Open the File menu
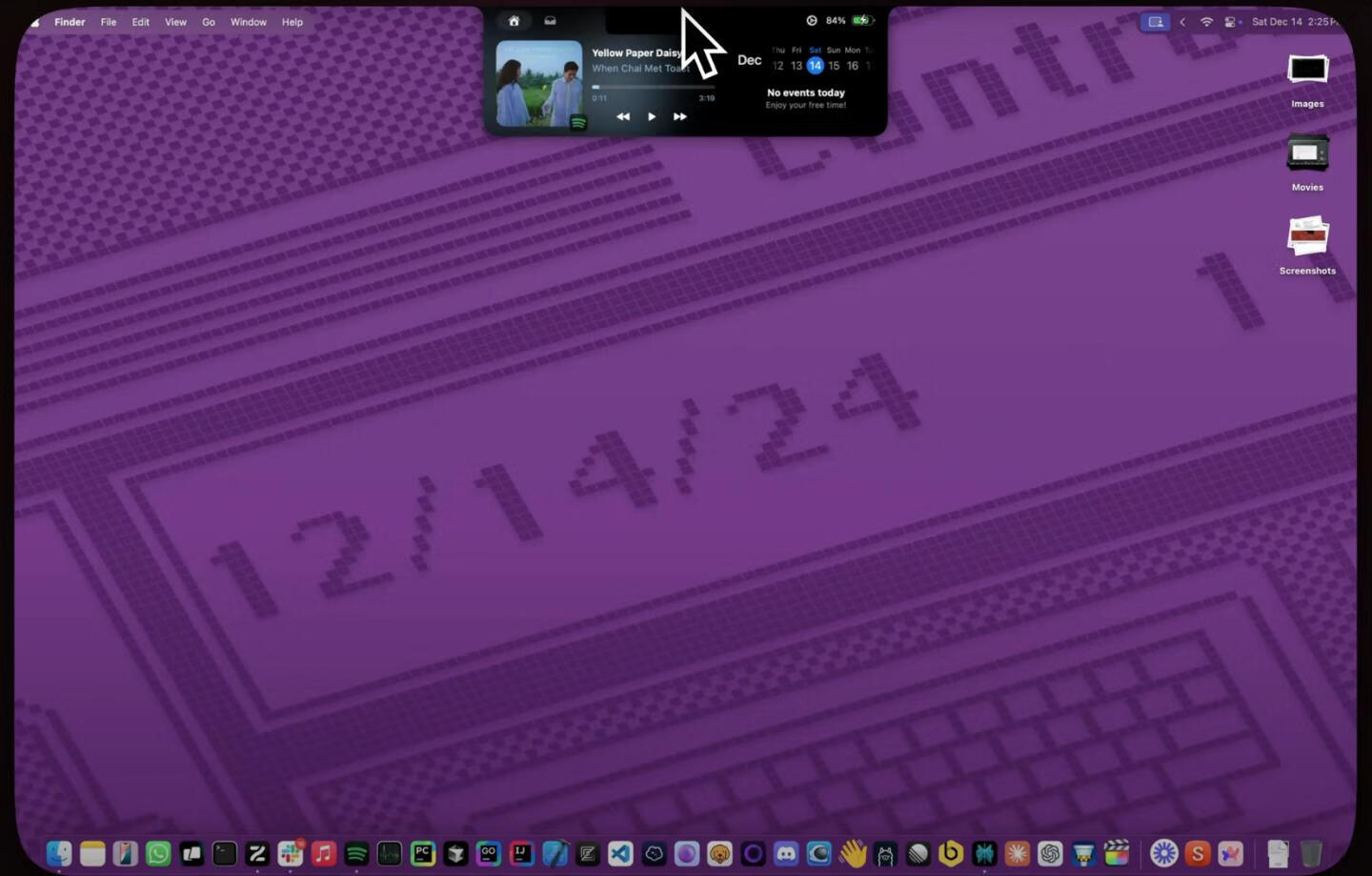The image size is (1372, 876). pos(109,22)
